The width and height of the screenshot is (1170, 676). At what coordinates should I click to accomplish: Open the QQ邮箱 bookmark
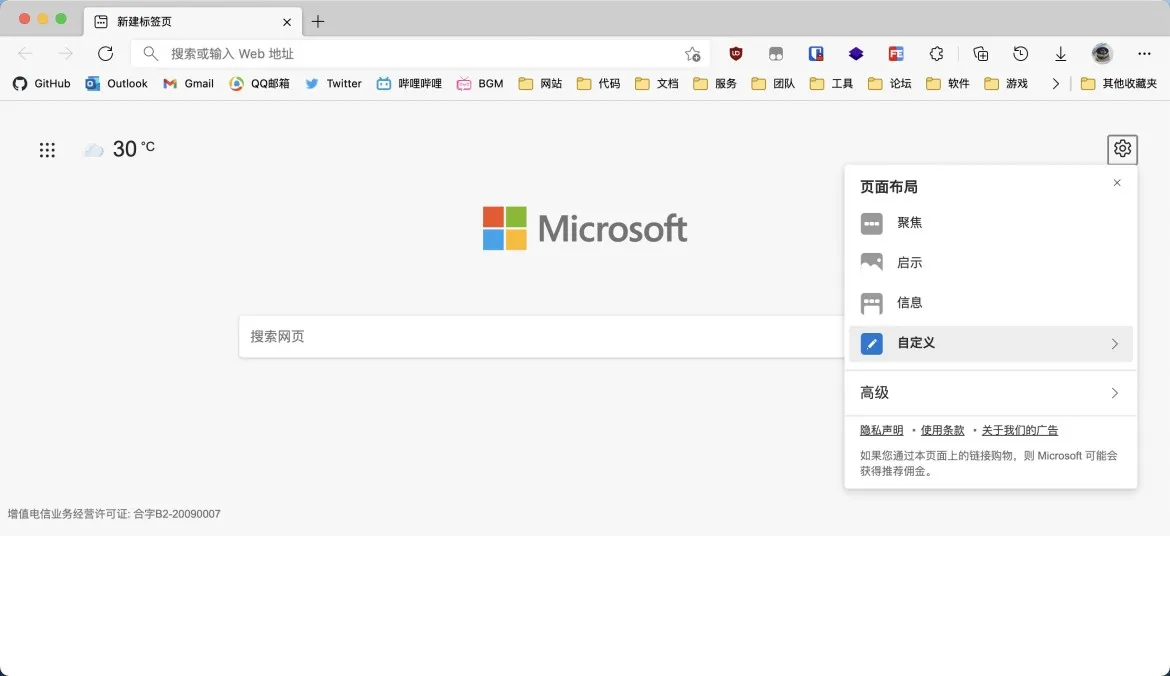(x=260, y=84)
